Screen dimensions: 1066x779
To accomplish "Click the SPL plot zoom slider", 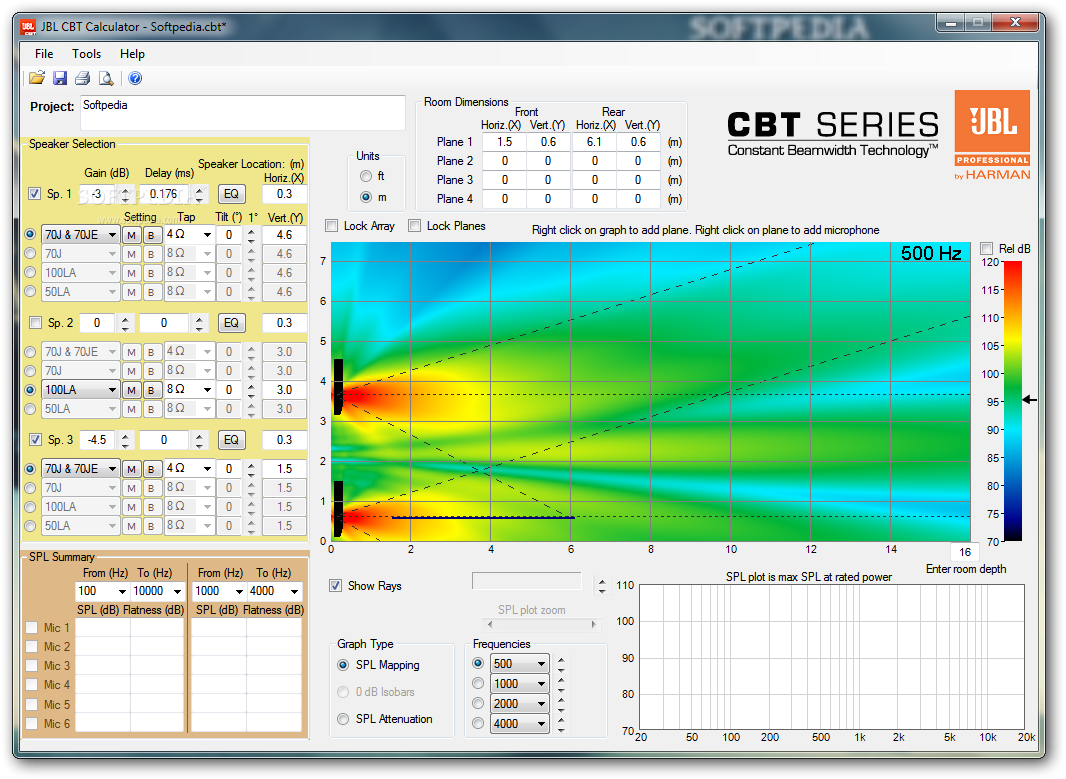I will coord(541,624).
